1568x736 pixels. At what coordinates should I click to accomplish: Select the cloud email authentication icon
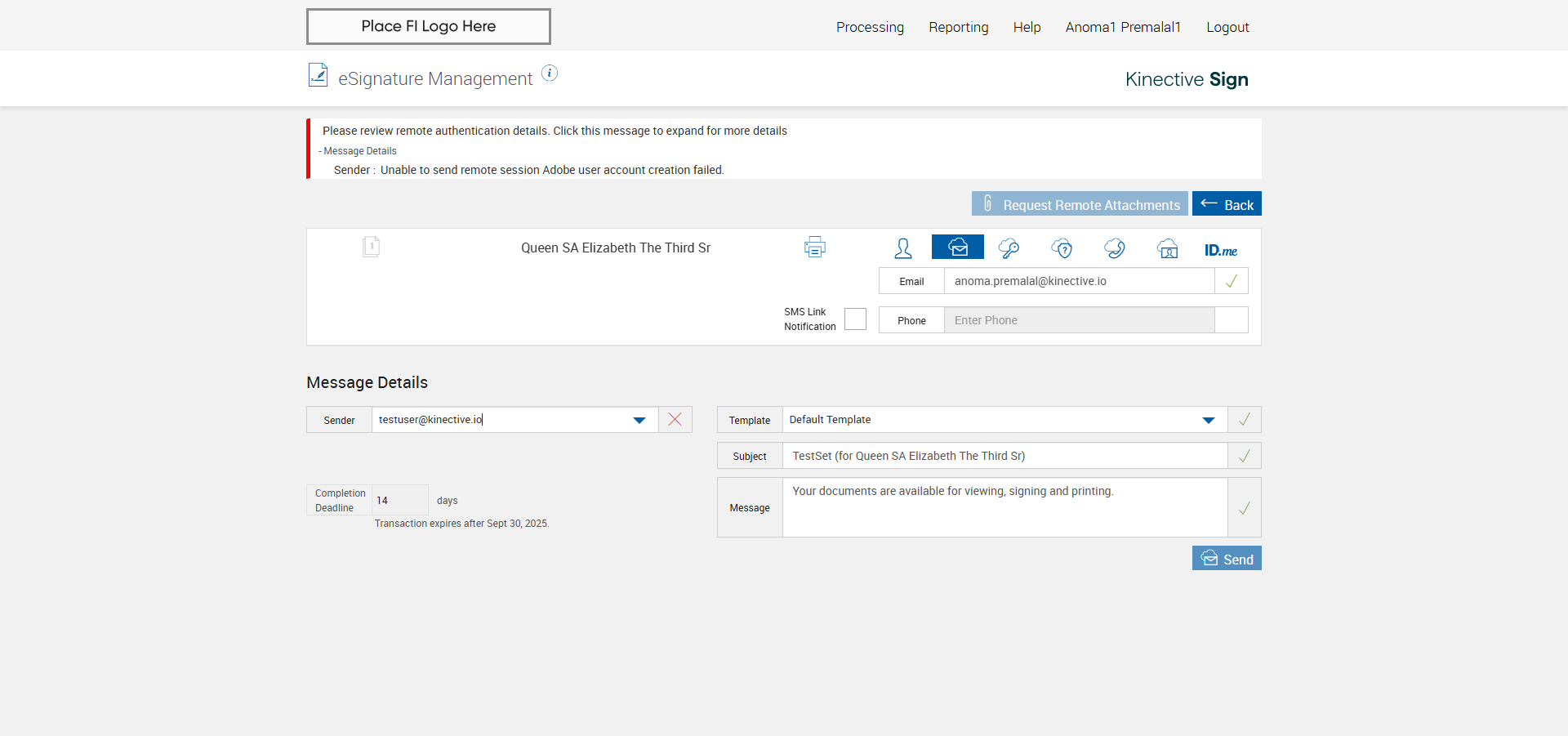(x=958, y=247)
